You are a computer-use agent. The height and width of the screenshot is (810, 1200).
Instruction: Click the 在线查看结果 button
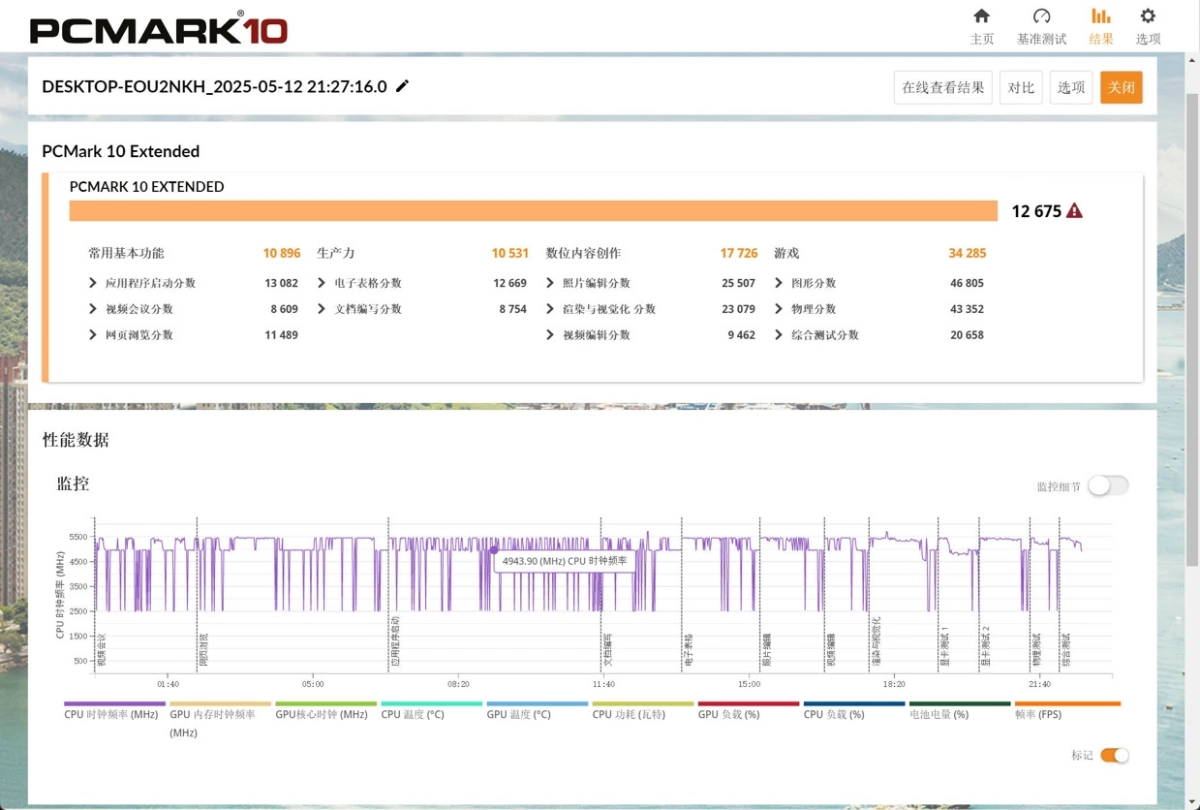pyautogui.click(x=942, y=87)
